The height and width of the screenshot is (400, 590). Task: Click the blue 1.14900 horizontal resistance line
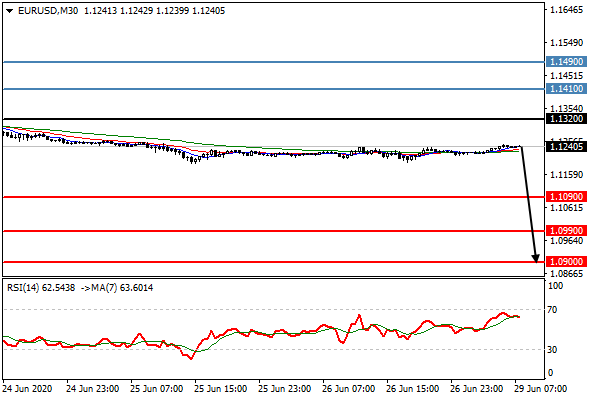[x=274, y=62]
